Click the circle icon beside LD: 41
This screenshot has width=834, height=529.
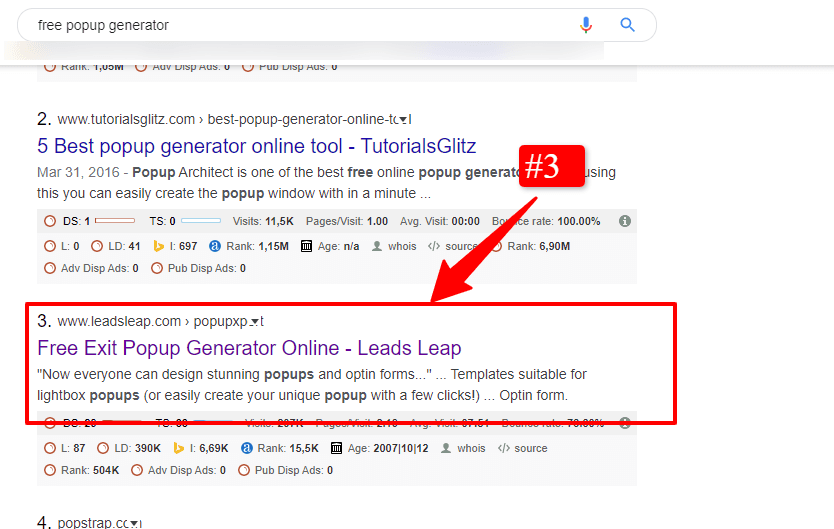pos(97,246)
